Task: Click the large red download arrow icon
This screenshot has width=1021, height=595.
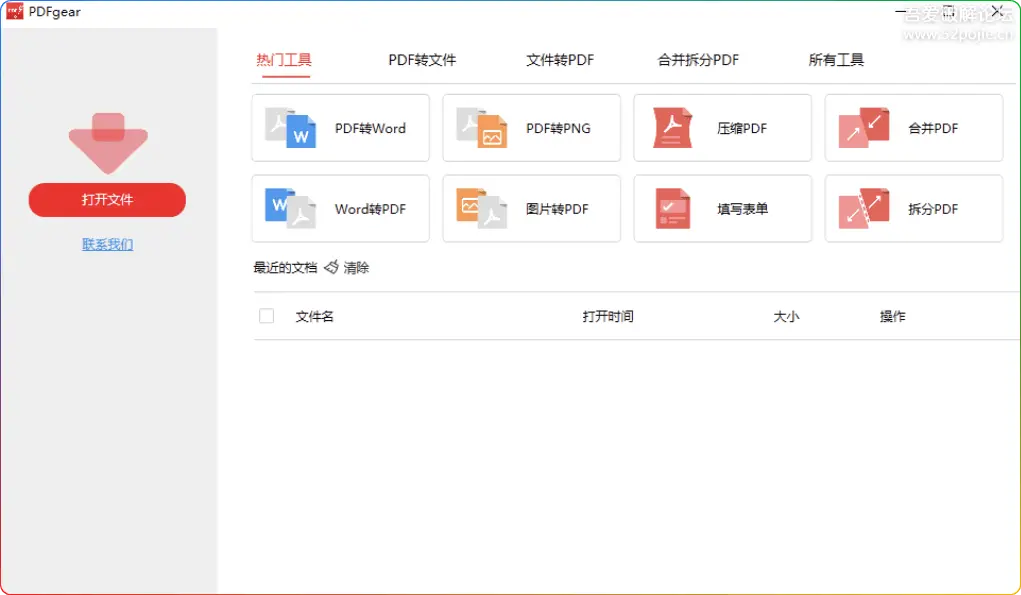Action: [108, 142]
